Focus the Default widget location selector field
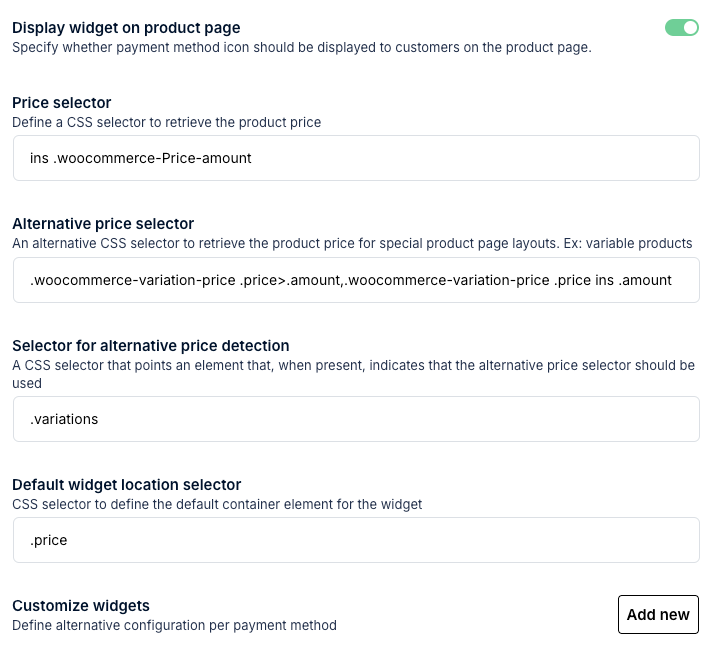The height and width of the screenshot is (659, 724). tap(356, 540)
